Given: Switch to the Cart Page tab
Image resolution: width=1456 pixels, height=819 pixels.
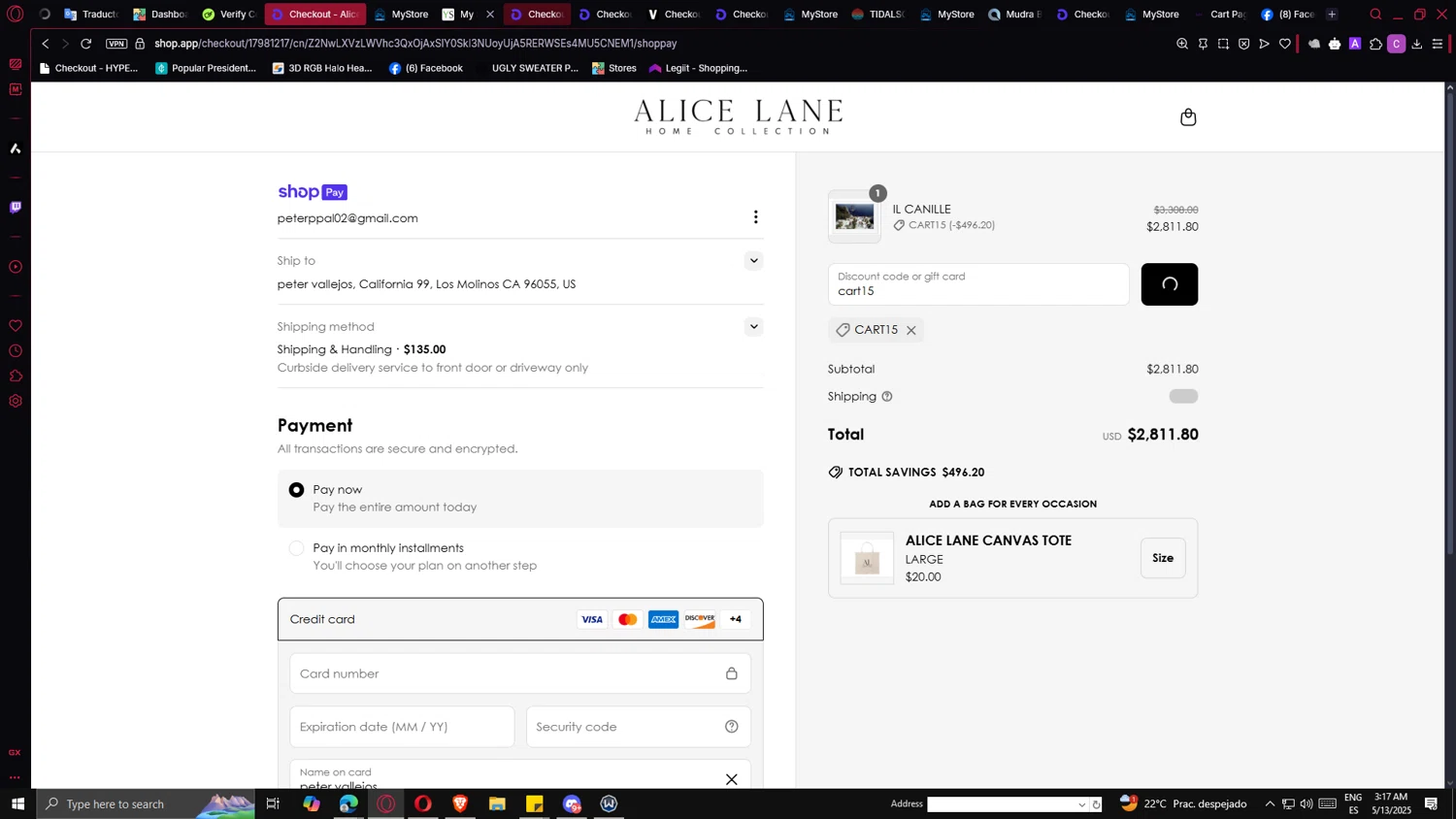Looking at the screenshot, I should point(1220,15).
